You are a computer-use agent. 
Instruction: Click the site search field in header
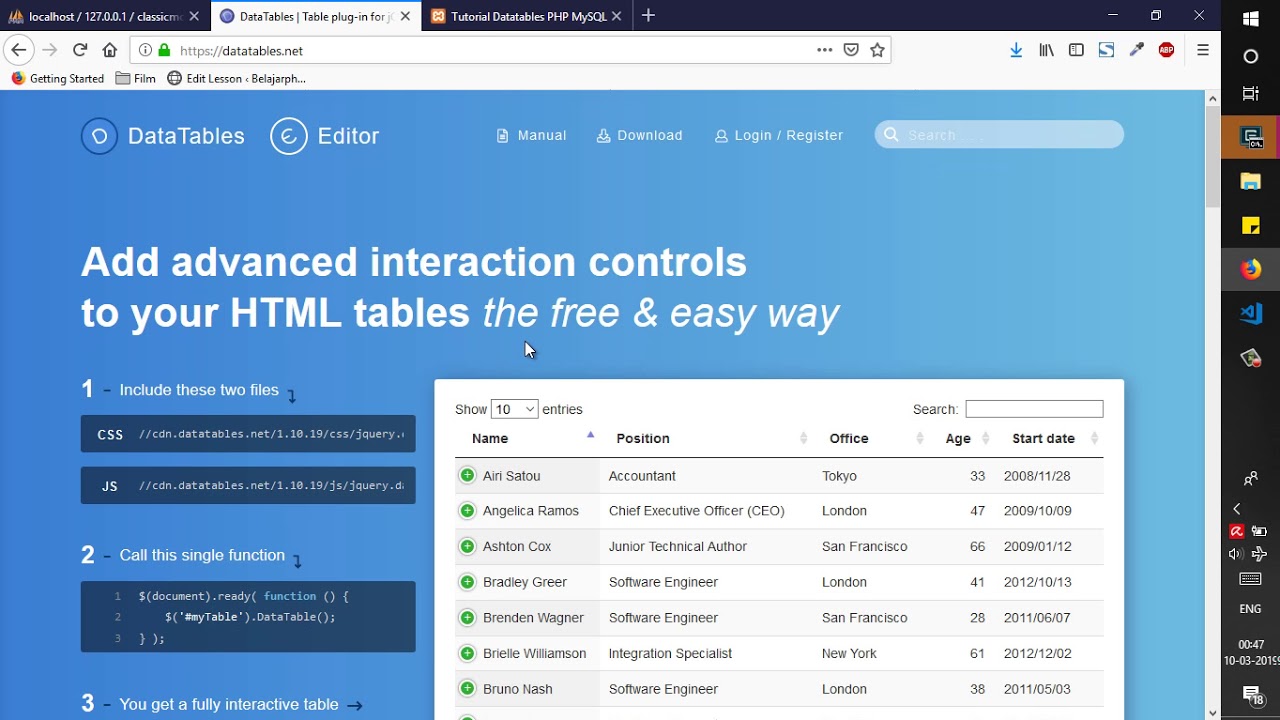pyautogui.click(x=999, y=135)
